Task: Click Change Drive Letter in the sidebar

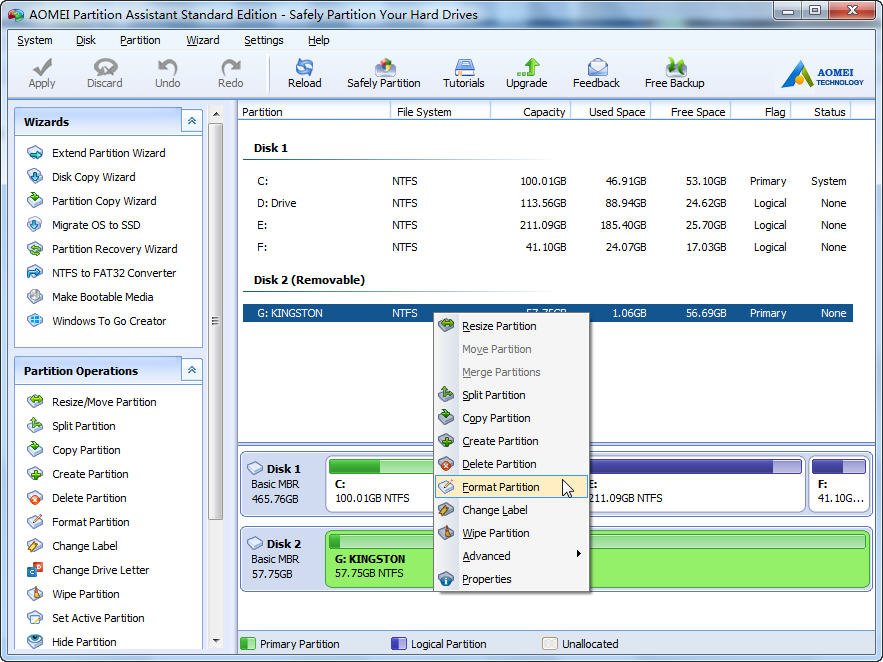Action: coord(100,570)
